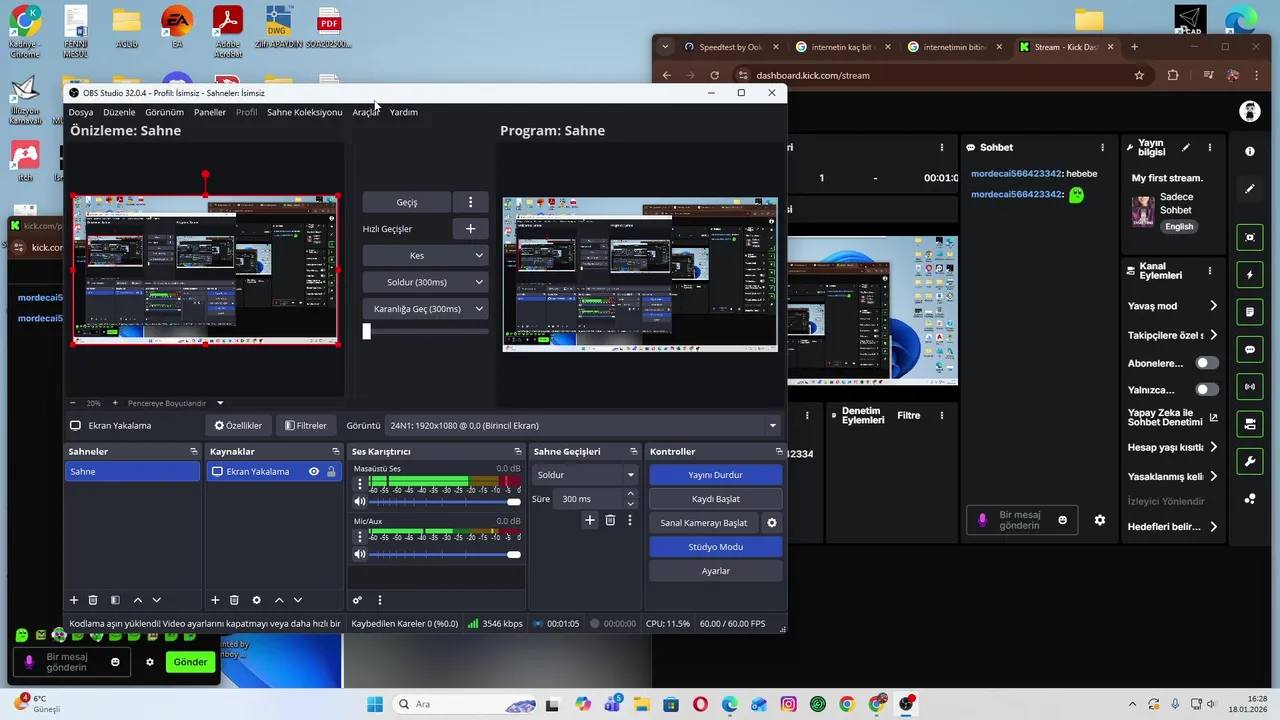The width and height of the screenshot is (1280, 720).
Task: Open Soldur (300ms) quick transition dropdown
Action: 425,282
